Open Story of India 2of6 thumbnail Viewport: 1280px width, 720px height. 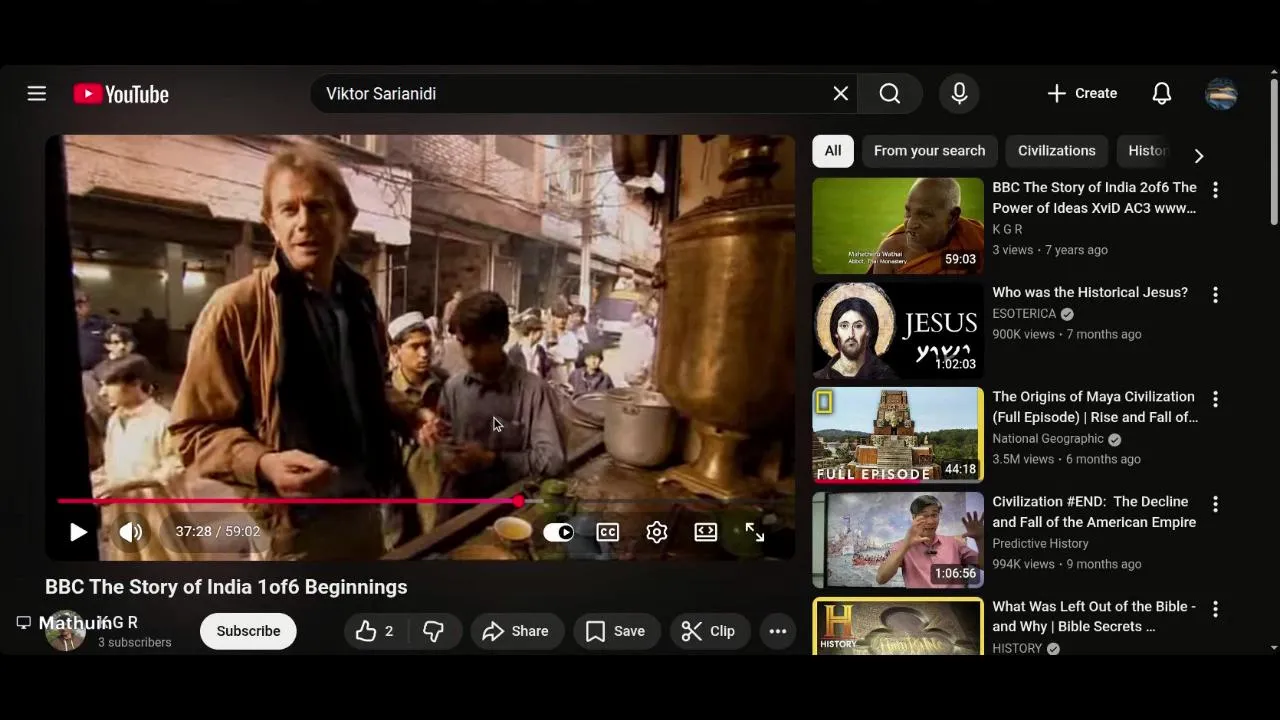(898, 226)
